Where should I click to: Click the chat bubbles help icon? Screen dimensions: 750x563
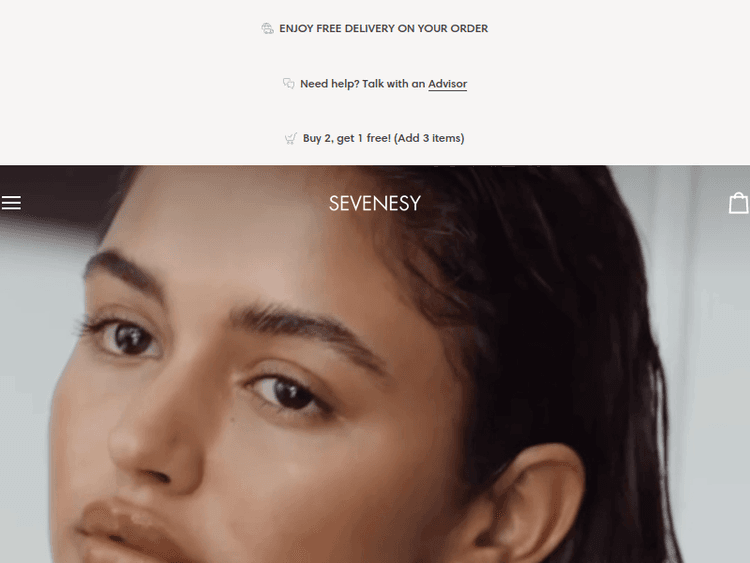click(x=288, y=84)
